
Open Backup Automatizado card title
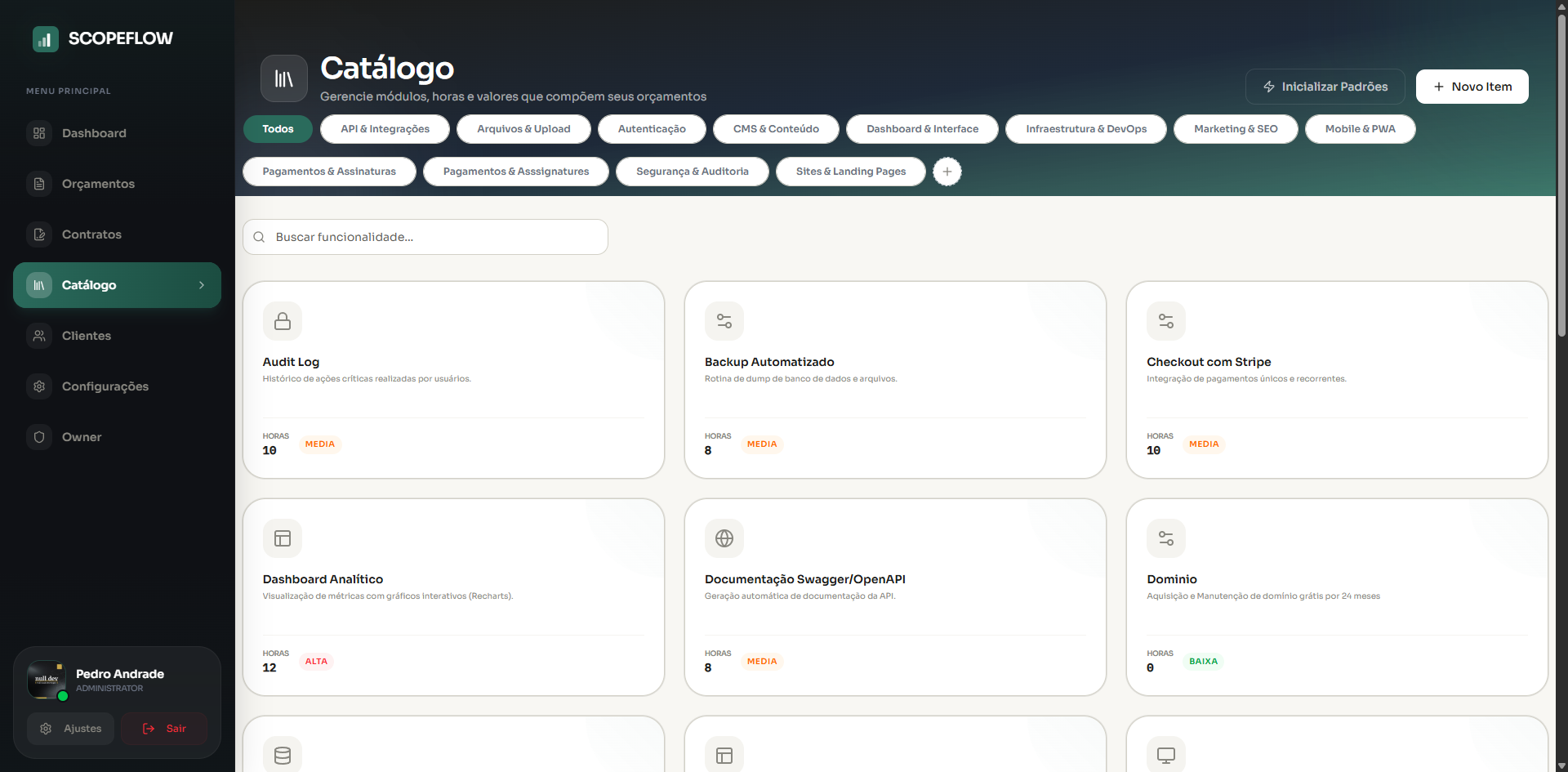(x=769, y=362)
